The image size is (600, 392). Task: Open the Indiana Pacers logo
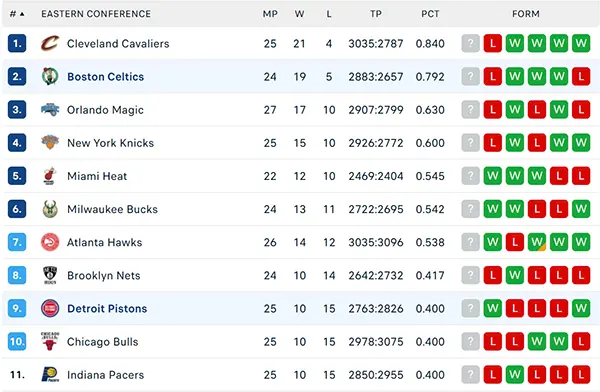tap(50, 374)
